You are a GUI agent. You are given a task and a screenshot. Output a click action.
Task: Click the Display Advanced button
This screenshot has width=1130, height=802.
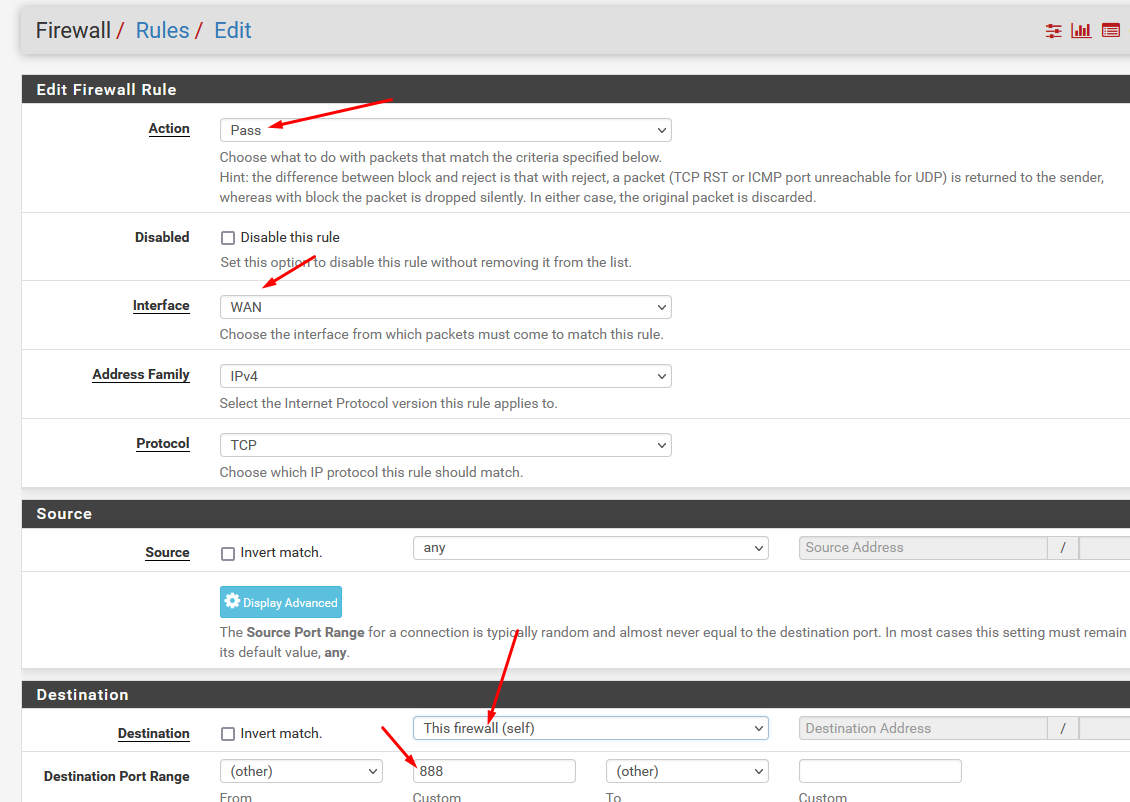(281, 602)
